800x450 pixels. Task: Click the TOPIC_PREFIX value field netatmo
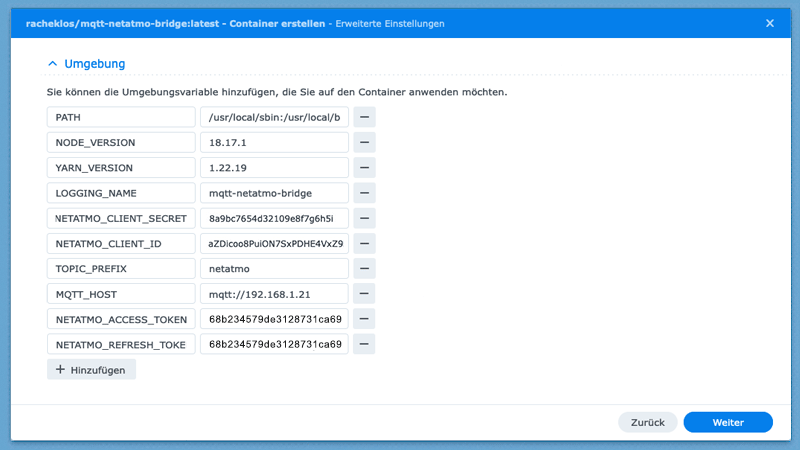tap(273, 269)
